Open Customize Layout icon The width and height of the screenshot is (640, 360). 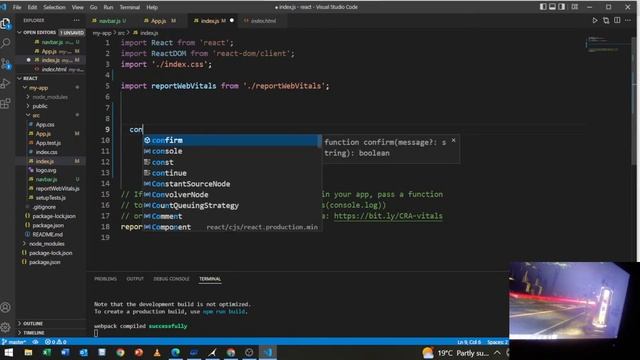[x=575, y=7]
